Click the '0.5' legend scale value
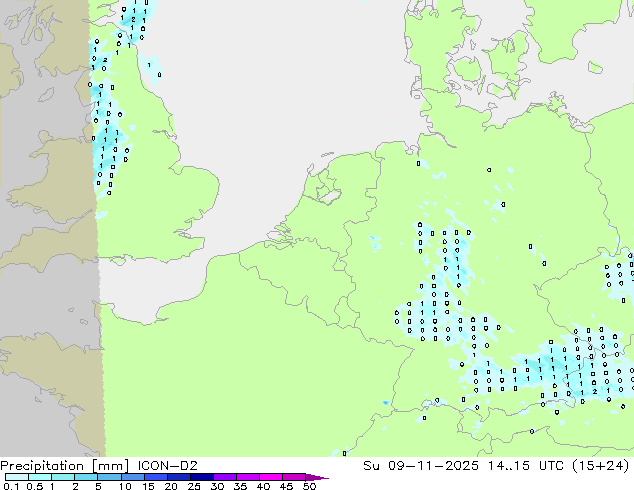634x490 pixels. (35, 486)
